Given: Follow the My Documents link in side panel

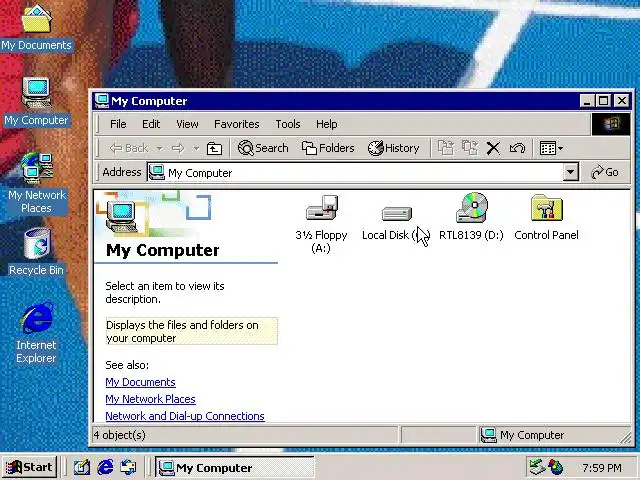Looking at the screenshot, I should (x=140, y=382).
